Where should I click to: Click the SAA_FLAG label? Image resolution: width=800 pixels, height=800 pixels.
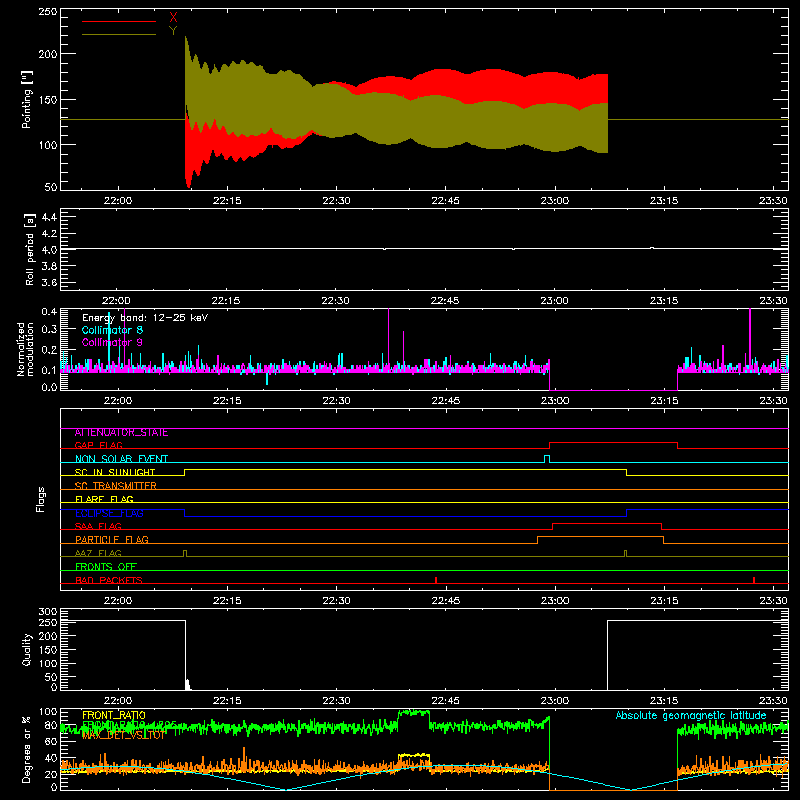98,526
